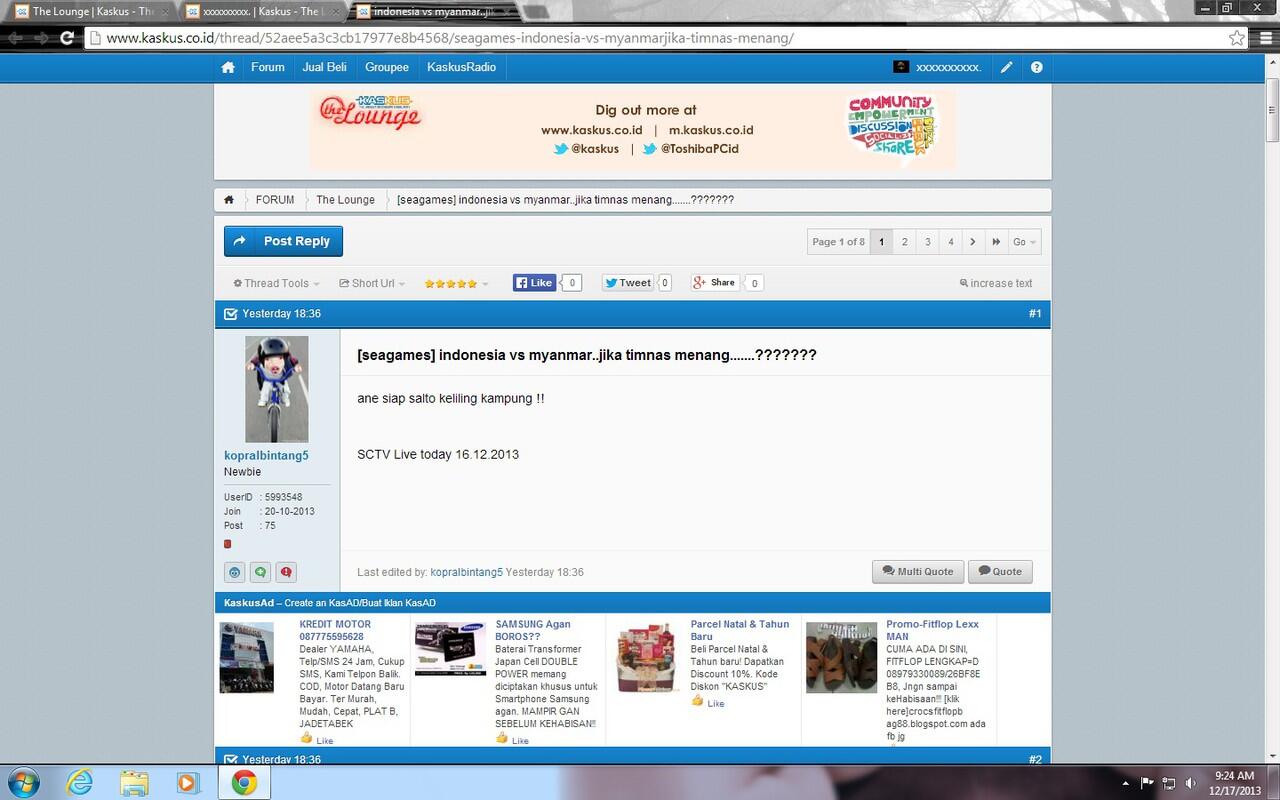The image size is (1280, 800).
Task: Click breadcrumb home icon
Action: pyautogui.click(x=229, y=200)
